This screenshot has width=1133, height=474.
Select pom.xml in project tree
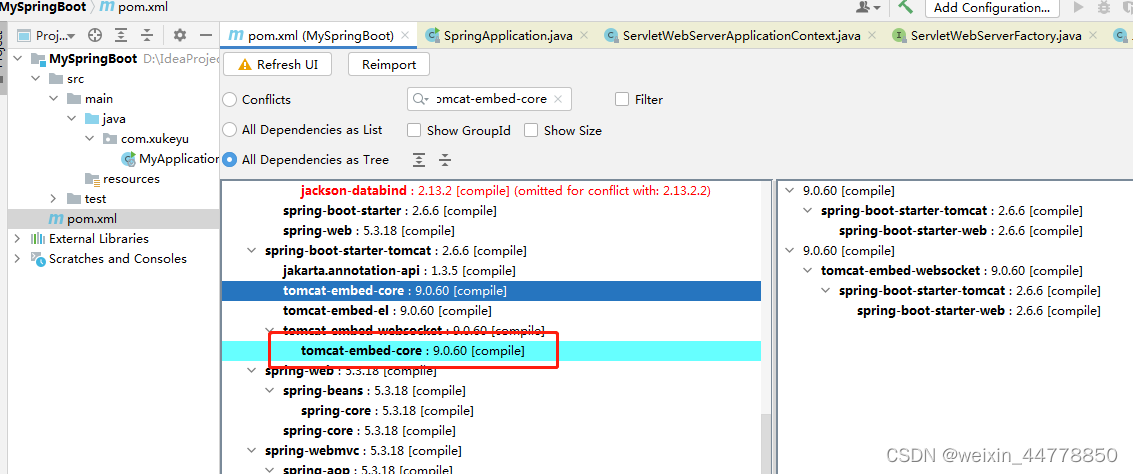[113, 218]
